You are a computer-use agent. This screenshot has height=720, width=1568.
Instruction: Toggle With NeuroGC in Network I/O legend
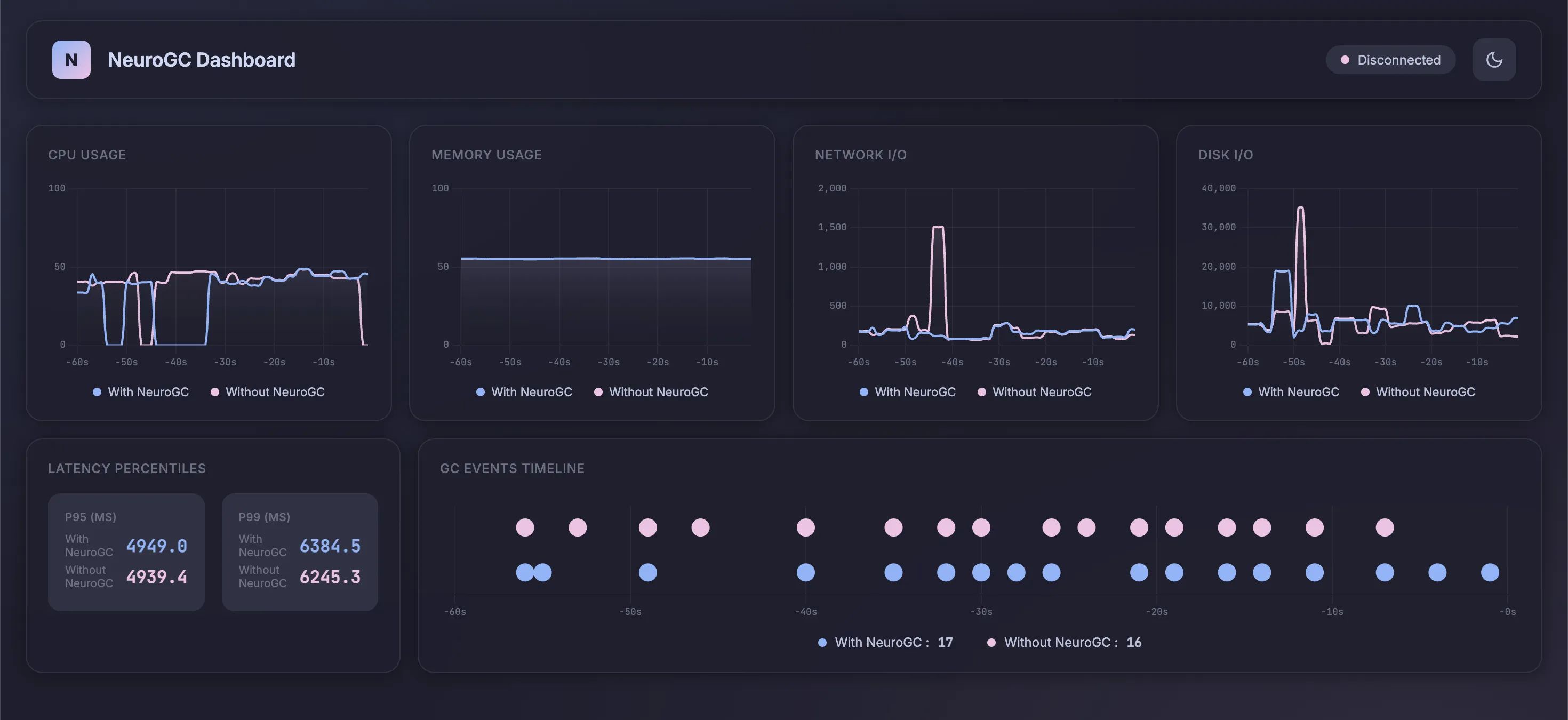(x=908, y=392)
